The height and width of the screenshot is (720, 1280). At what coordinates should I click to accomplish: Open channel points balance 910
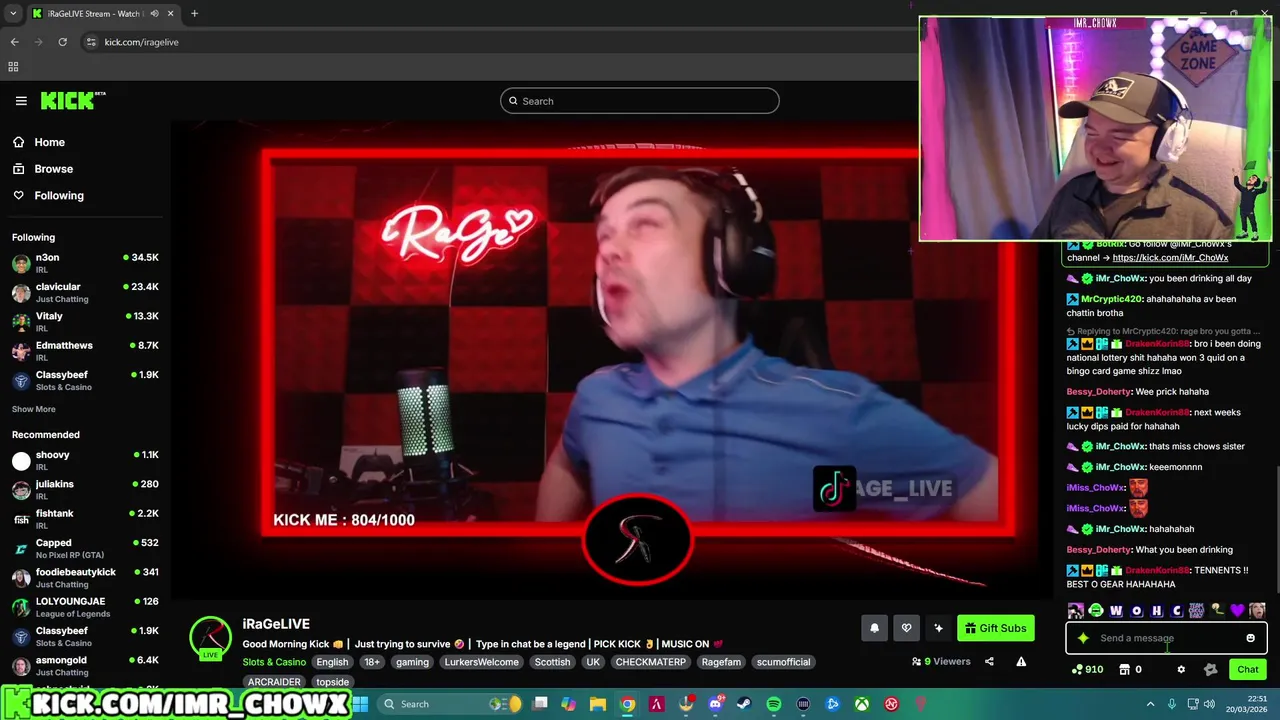pos(1087,670)
